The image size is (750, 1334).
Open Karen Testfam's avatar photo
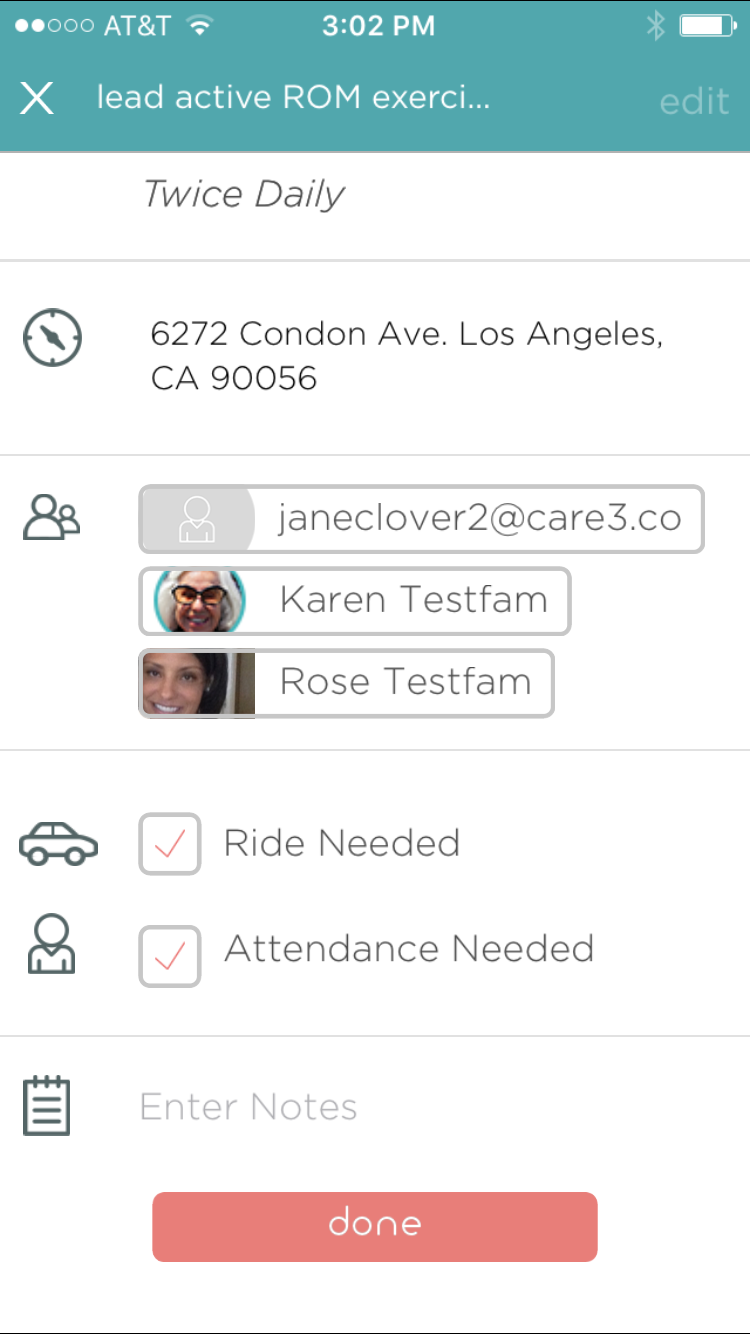click(x=199, y=601)
